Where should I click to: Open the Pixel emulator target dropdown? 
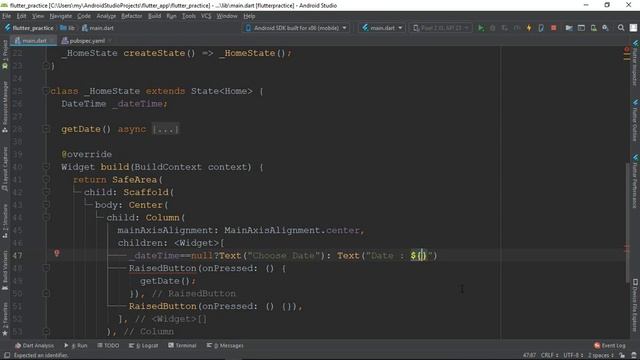point(440,28)
